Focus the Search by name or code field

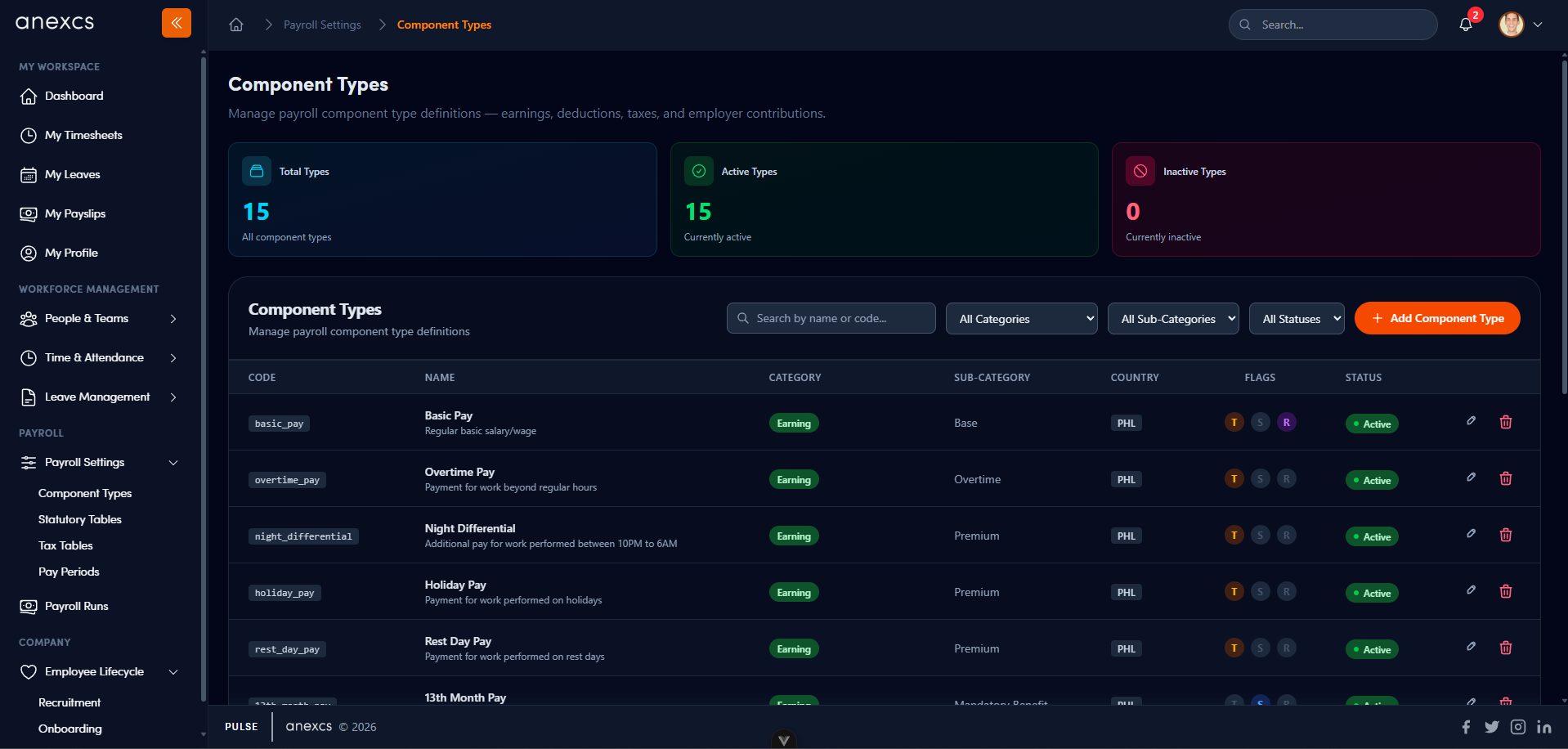click(x=831, y=318)
